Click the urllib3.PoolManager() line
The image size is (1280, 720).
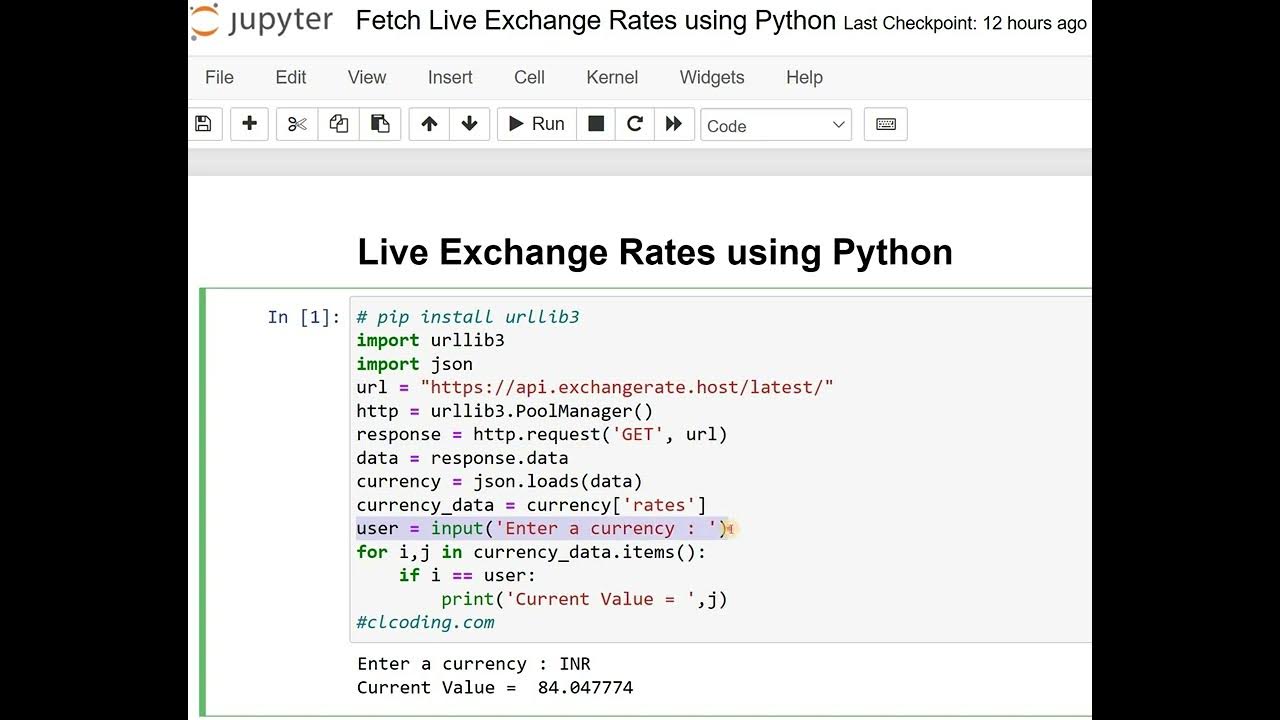coord(504,411)
